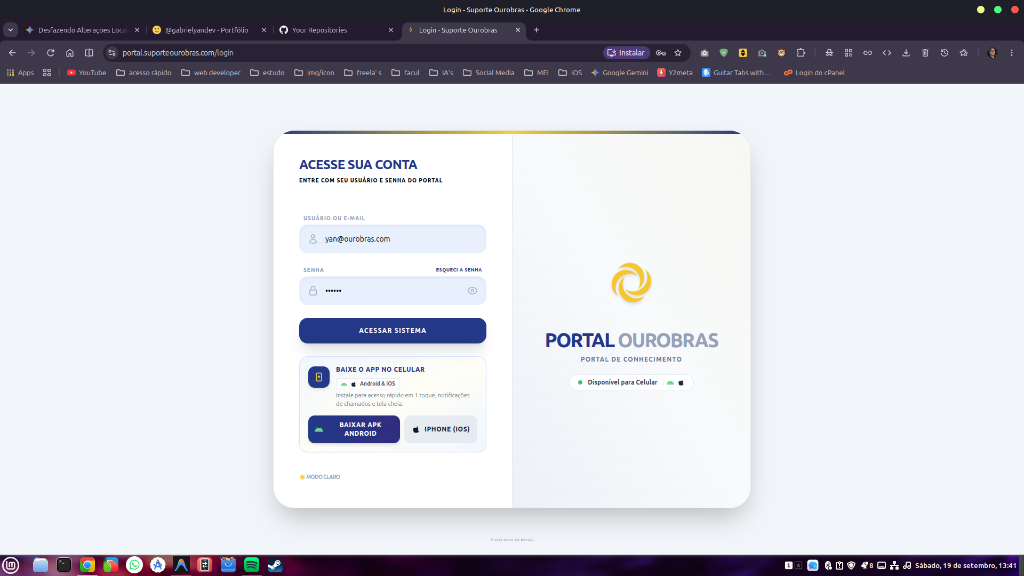1024x576 pixels.
Task: Open the Downloads icon in toolbar
Action: click(x=906, y=53)
